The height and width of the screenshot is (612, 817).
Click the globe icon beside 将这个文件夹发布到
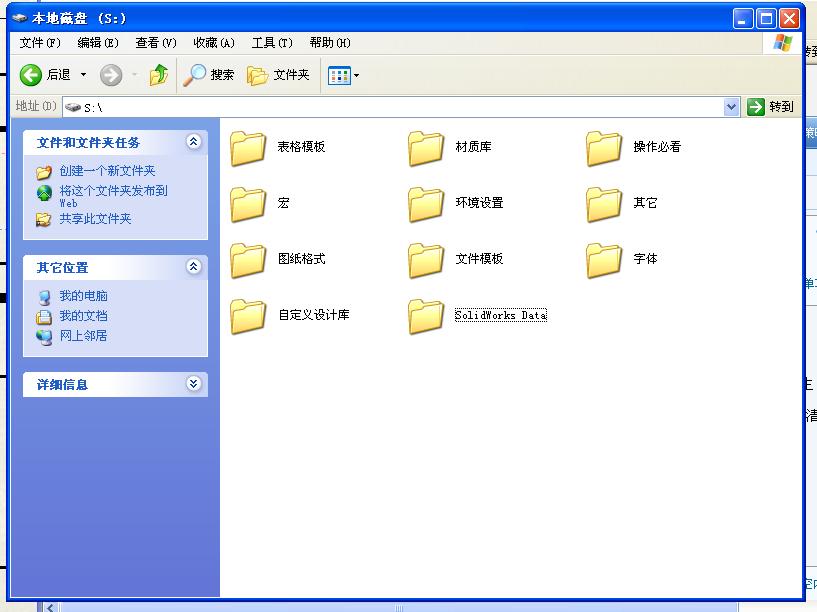tap(44, 193)
